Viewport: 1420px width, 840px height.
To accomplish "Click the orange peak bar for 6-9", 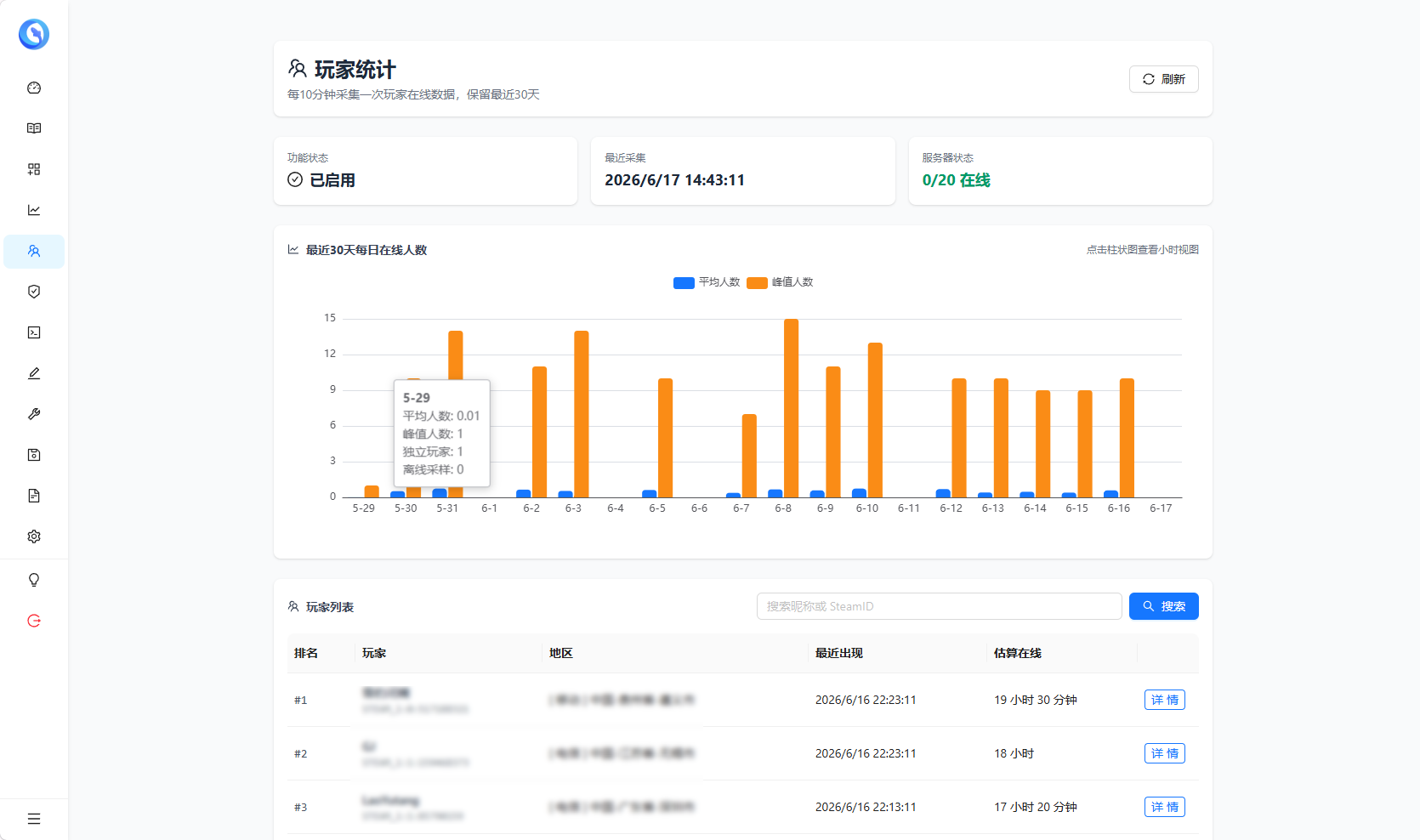I will click(833, 432).
